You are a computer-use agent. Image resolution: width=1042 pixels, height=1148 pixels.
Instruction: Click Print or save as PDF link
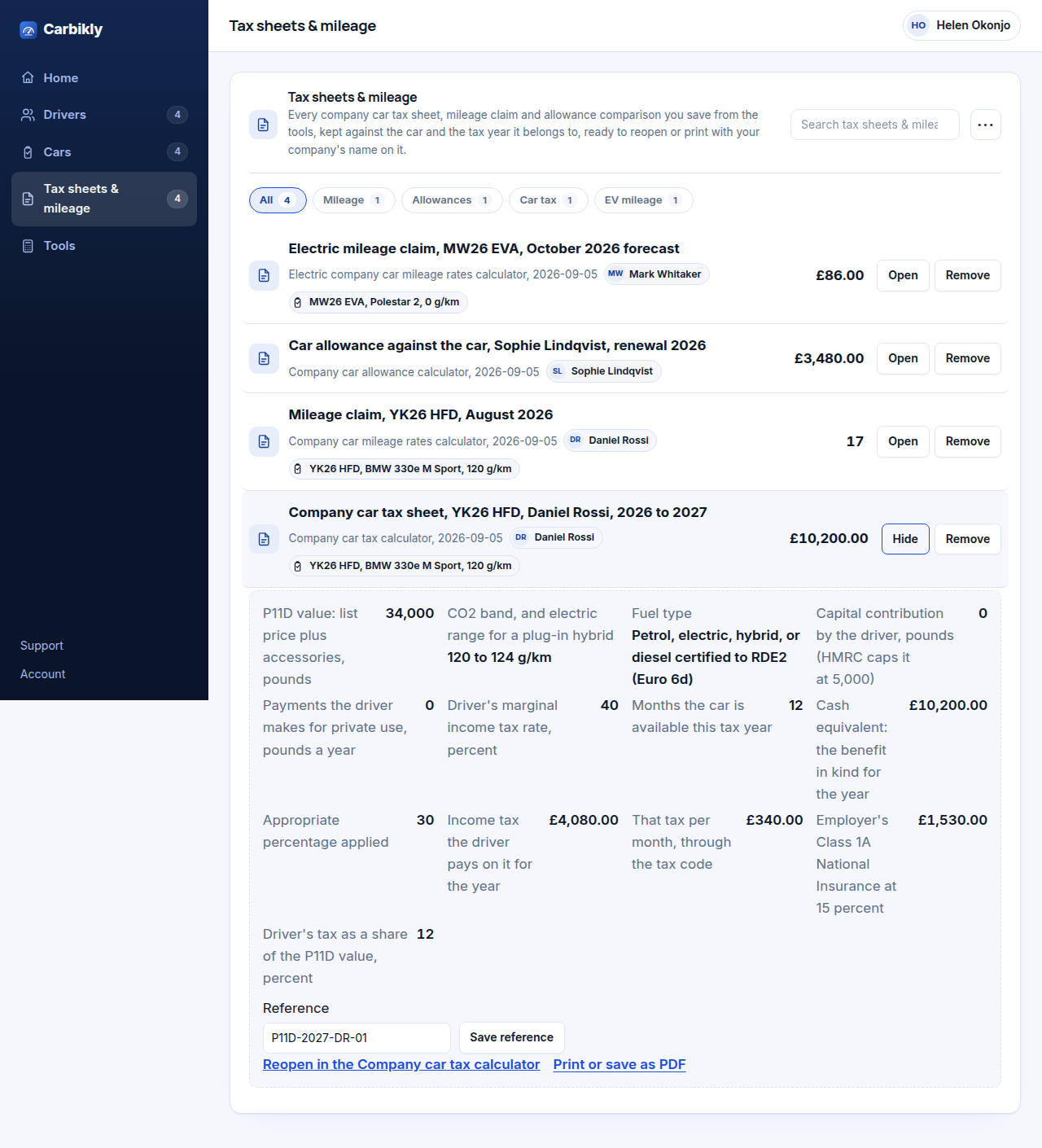(x=620, y=1064)
